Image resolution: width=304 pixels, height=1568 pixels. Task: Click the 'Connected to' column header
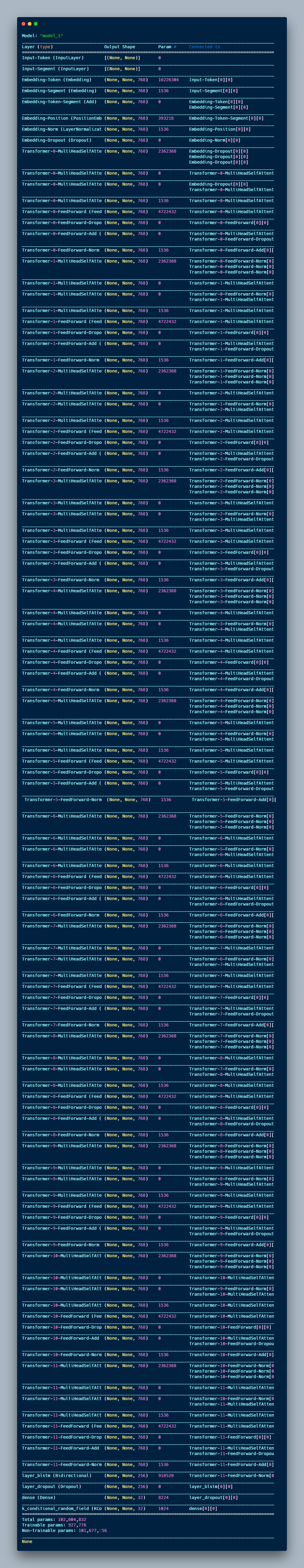tap(204, 47)
